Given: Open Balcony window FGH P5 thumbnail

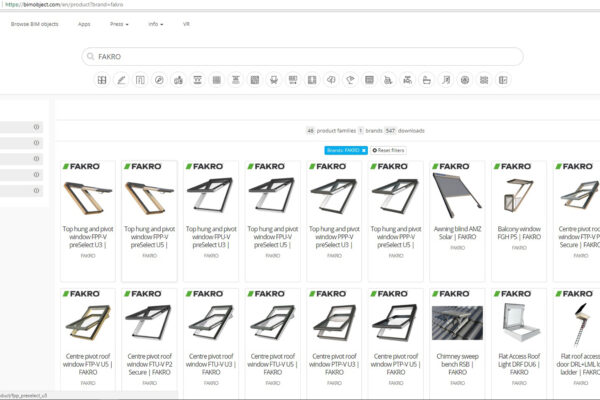Looking at the screenshot, I should pos(519,196).
